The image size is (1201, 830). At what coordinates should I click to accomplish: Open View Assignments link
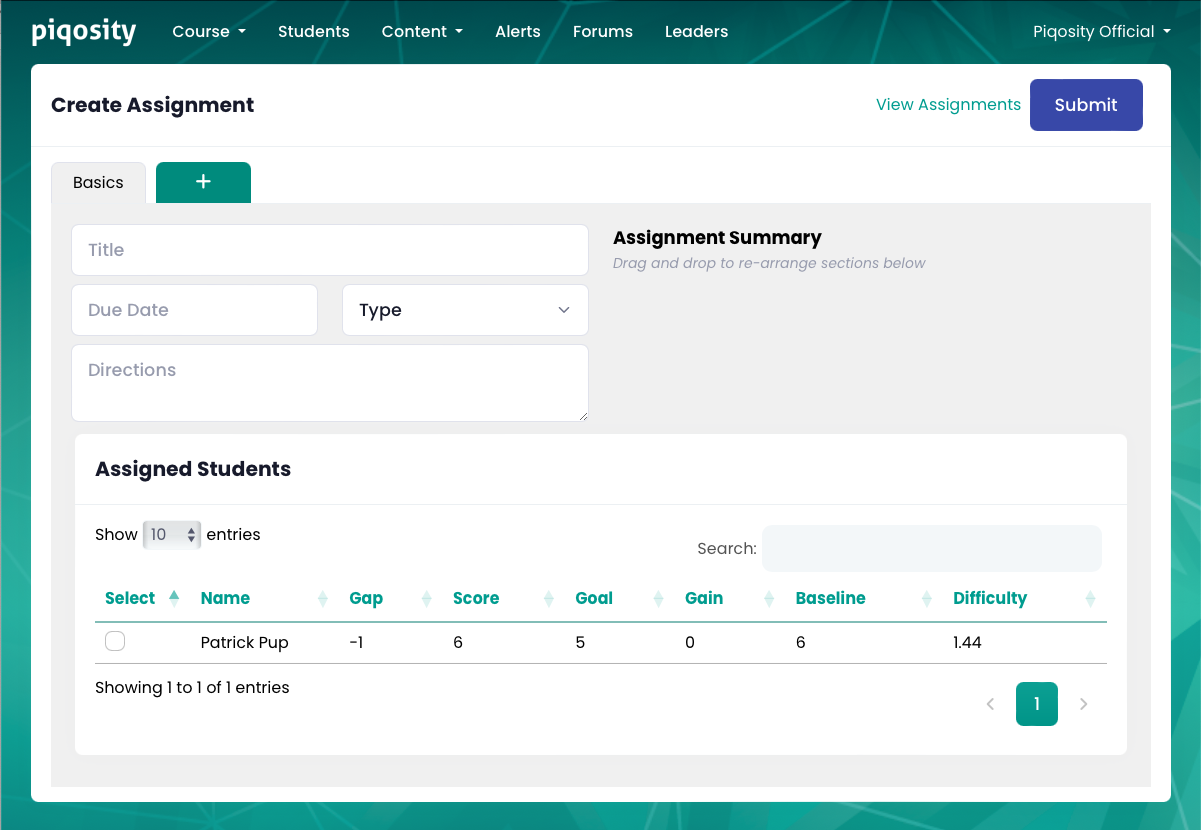(x=948, y=105)
